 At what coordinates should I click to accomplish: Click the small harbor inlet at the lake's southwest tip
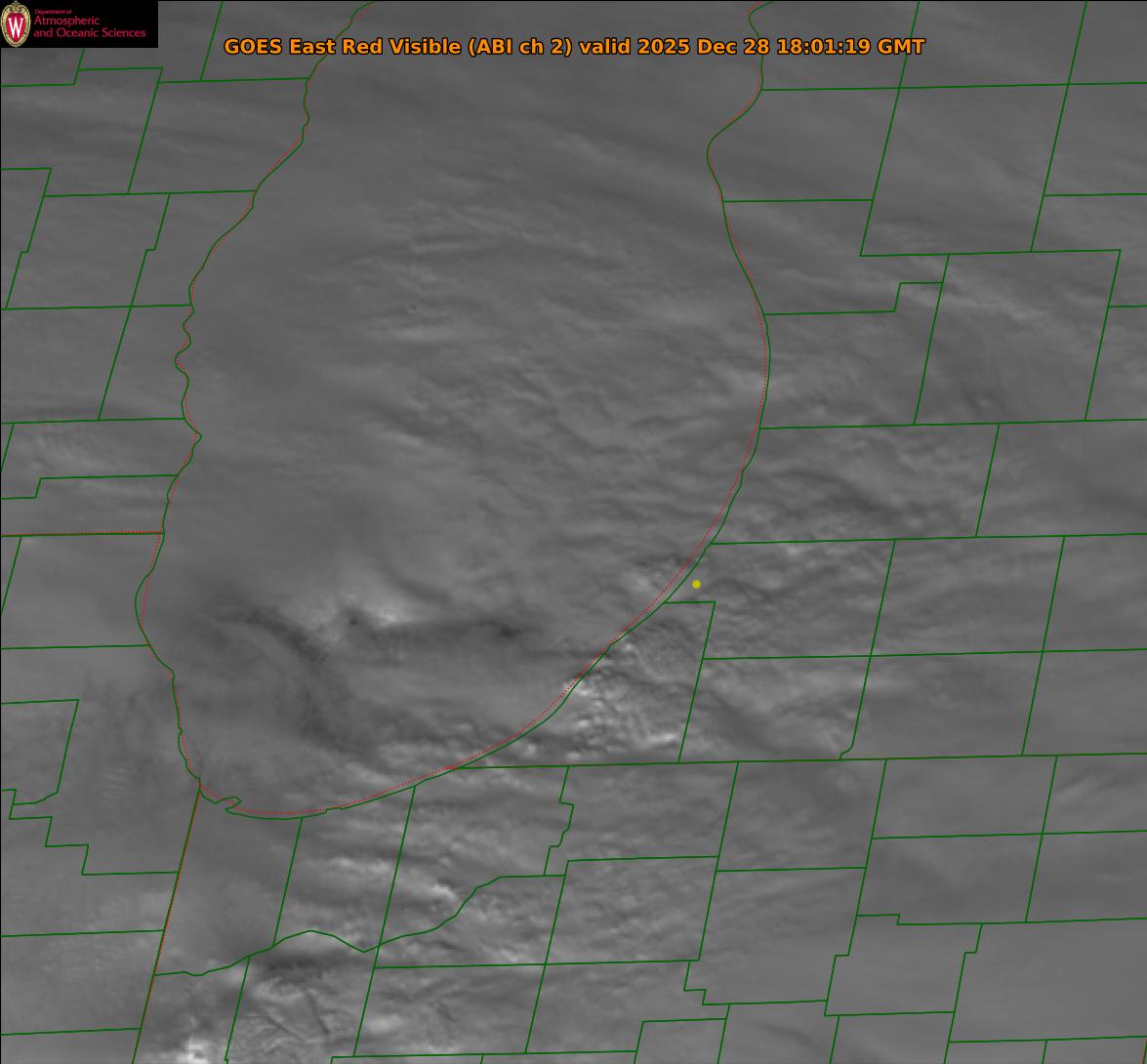point(230,804)
